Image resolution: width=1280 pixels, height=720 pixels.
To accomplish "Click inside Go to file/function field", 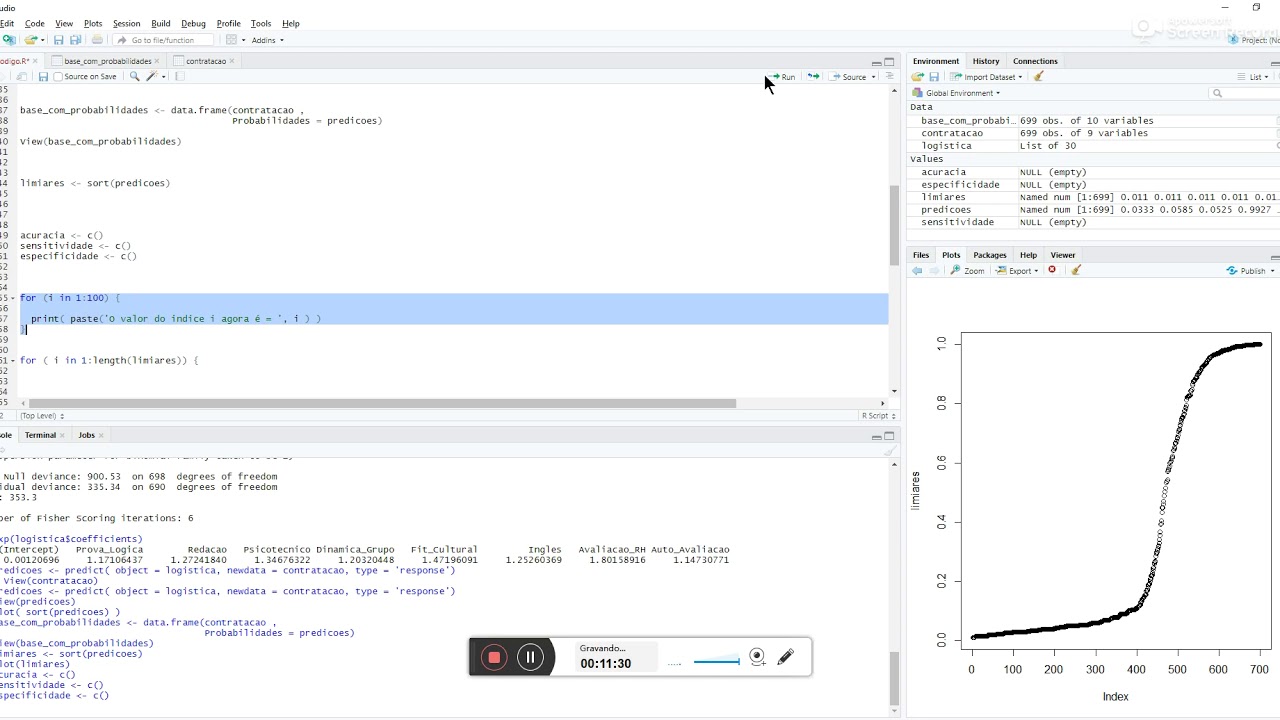I will [162, 40].
